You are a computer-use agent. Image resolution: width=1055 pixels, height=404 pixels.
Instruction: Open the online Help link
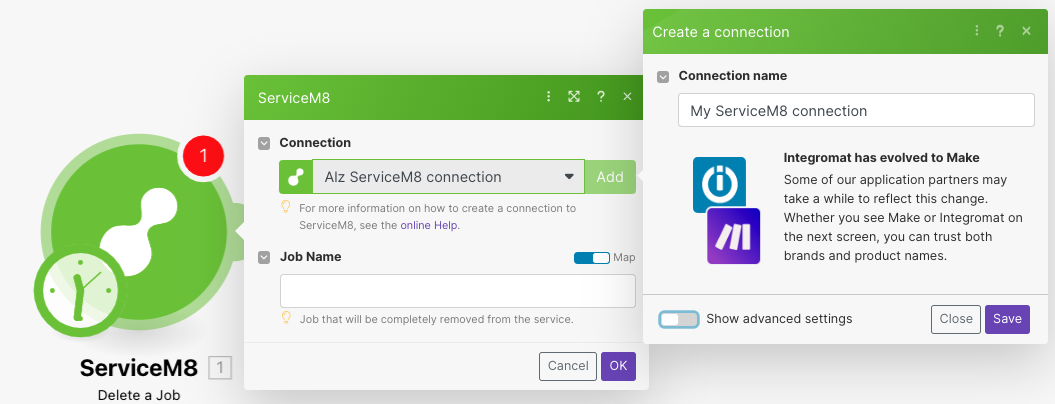pyautogui.click(x=429, y=226)
